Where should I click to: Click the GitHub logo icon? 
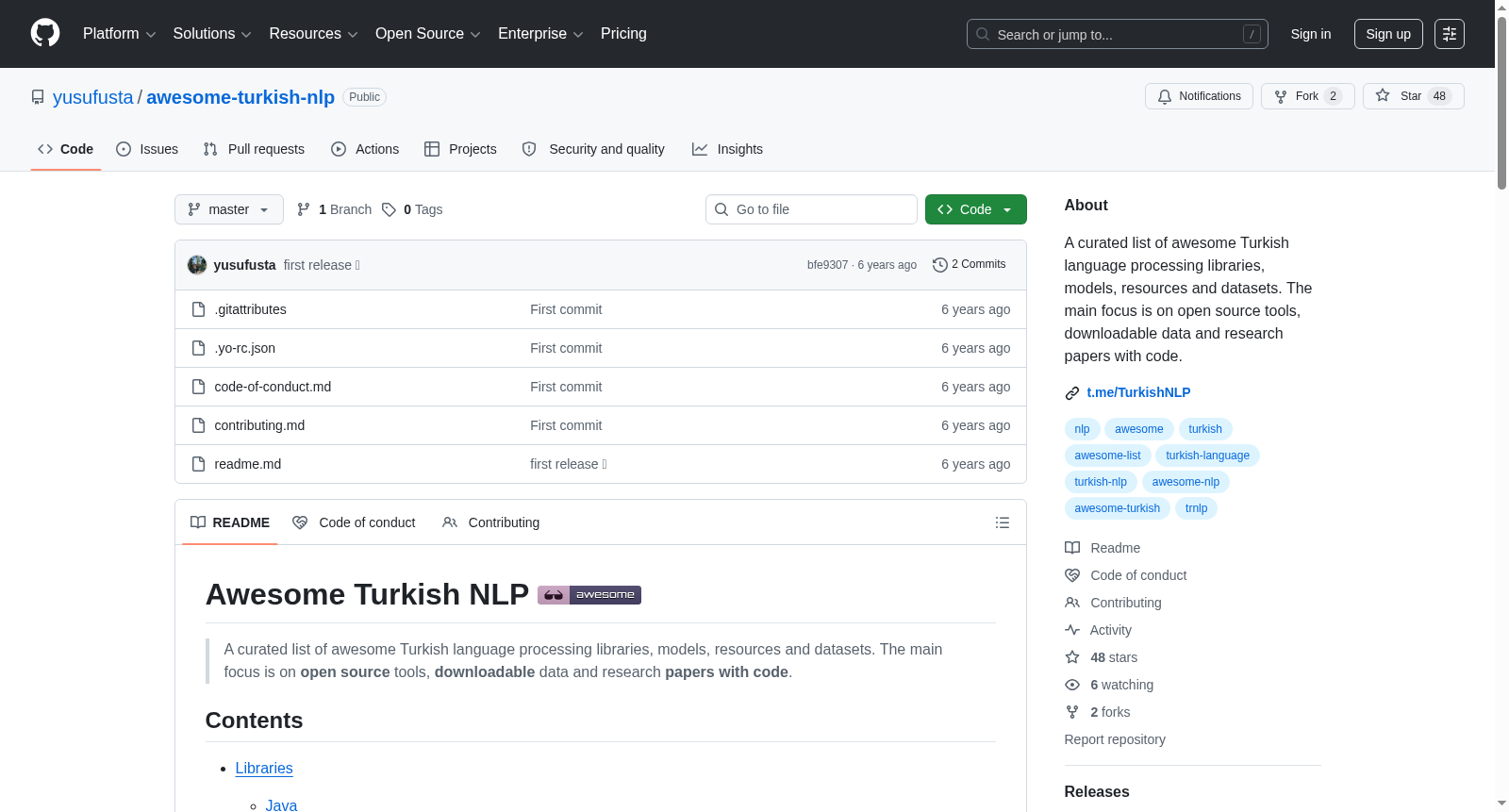click(x=45, y=33)
